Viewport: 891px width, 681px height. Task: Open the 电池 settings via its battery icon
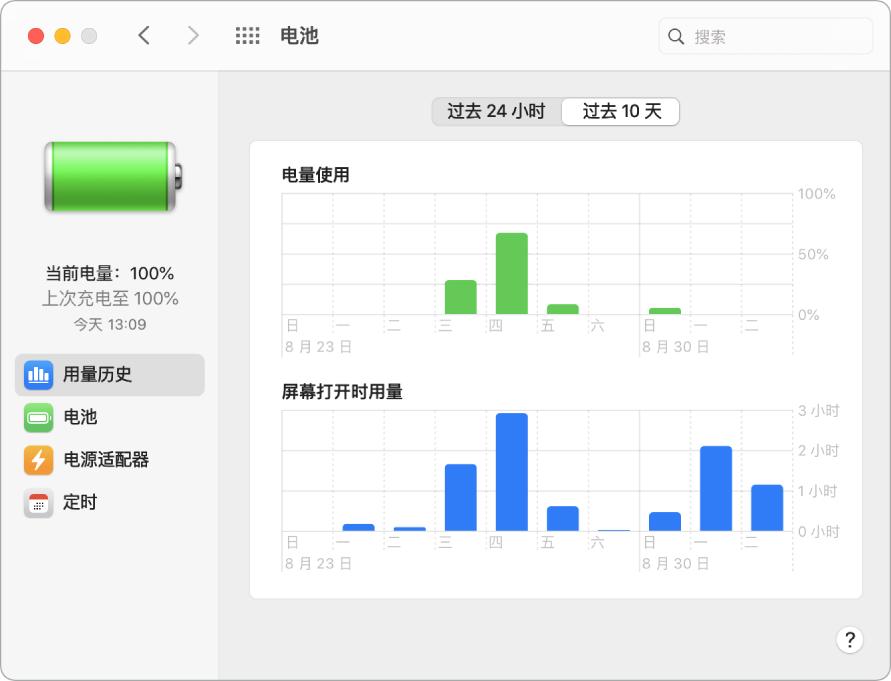40,417
